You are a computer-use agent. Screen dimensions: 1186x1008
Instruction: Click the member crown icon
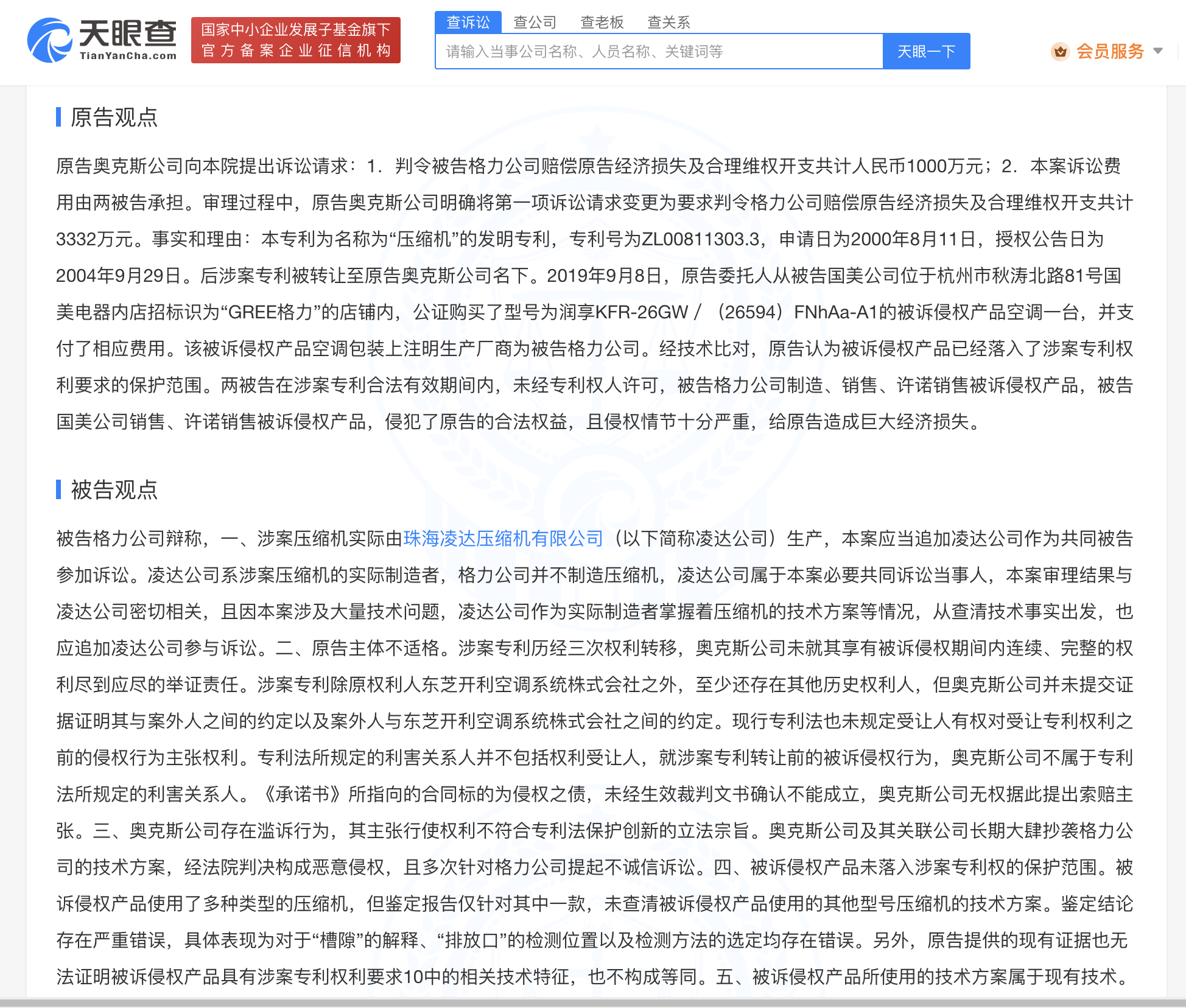(1060, 52)
